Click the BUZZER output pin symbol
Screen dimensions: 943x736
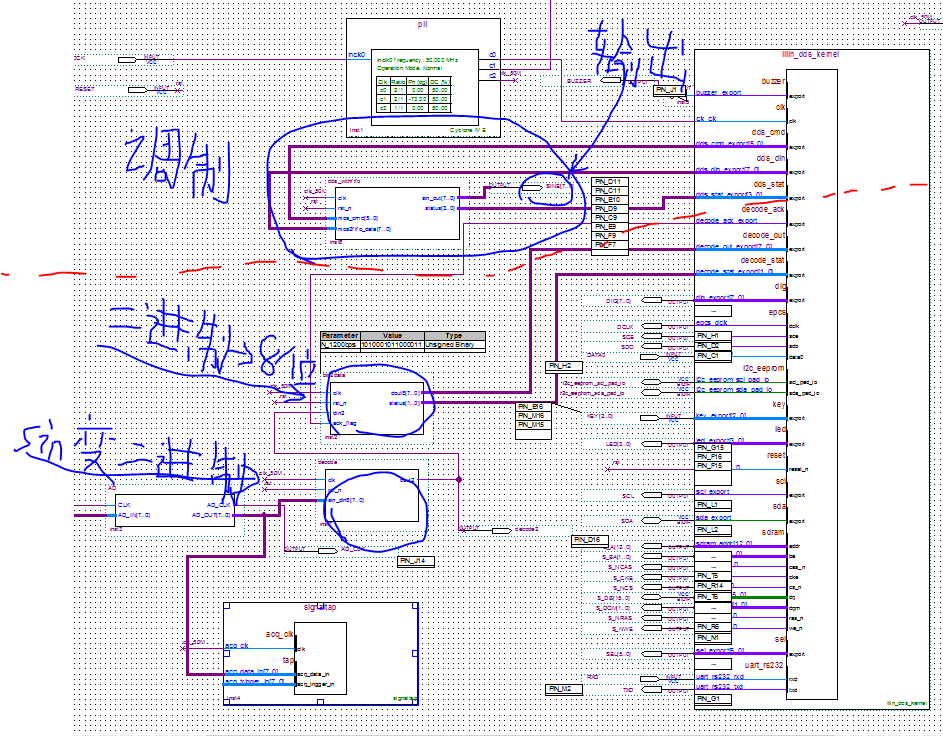(x=611, y=80)
